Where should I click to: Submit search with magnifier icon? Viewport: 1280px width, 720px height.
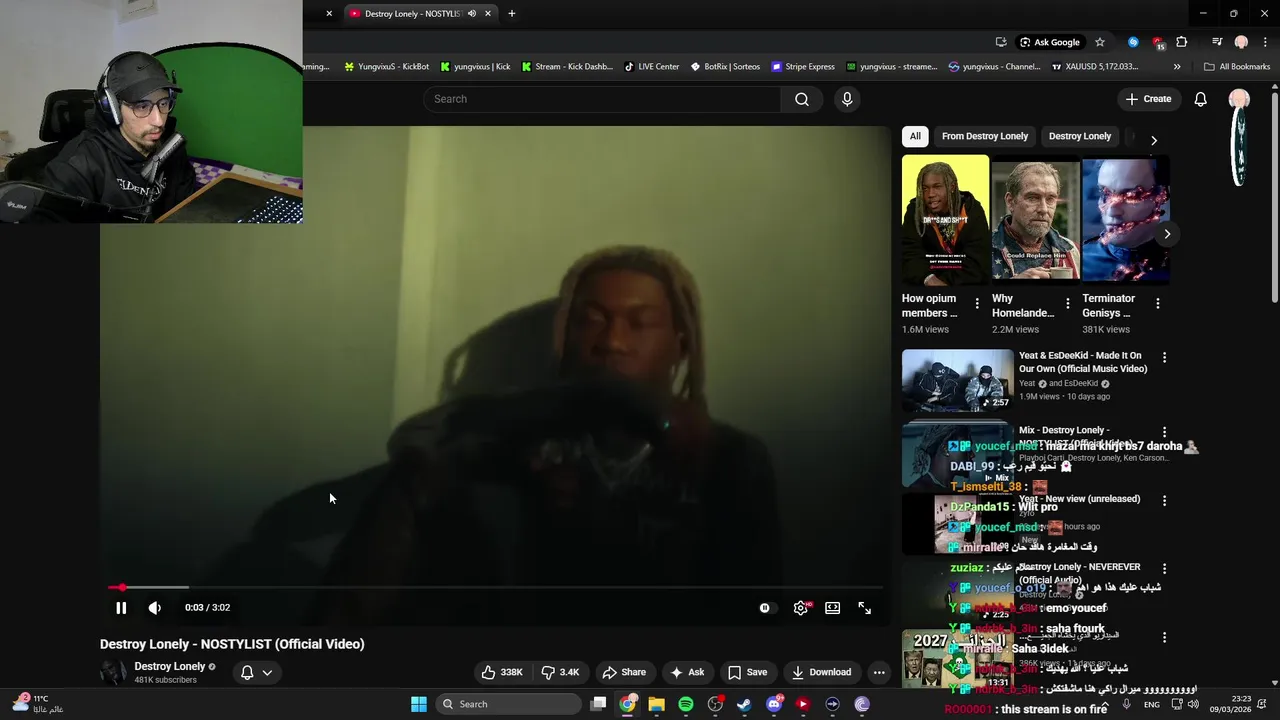[802, 99]
